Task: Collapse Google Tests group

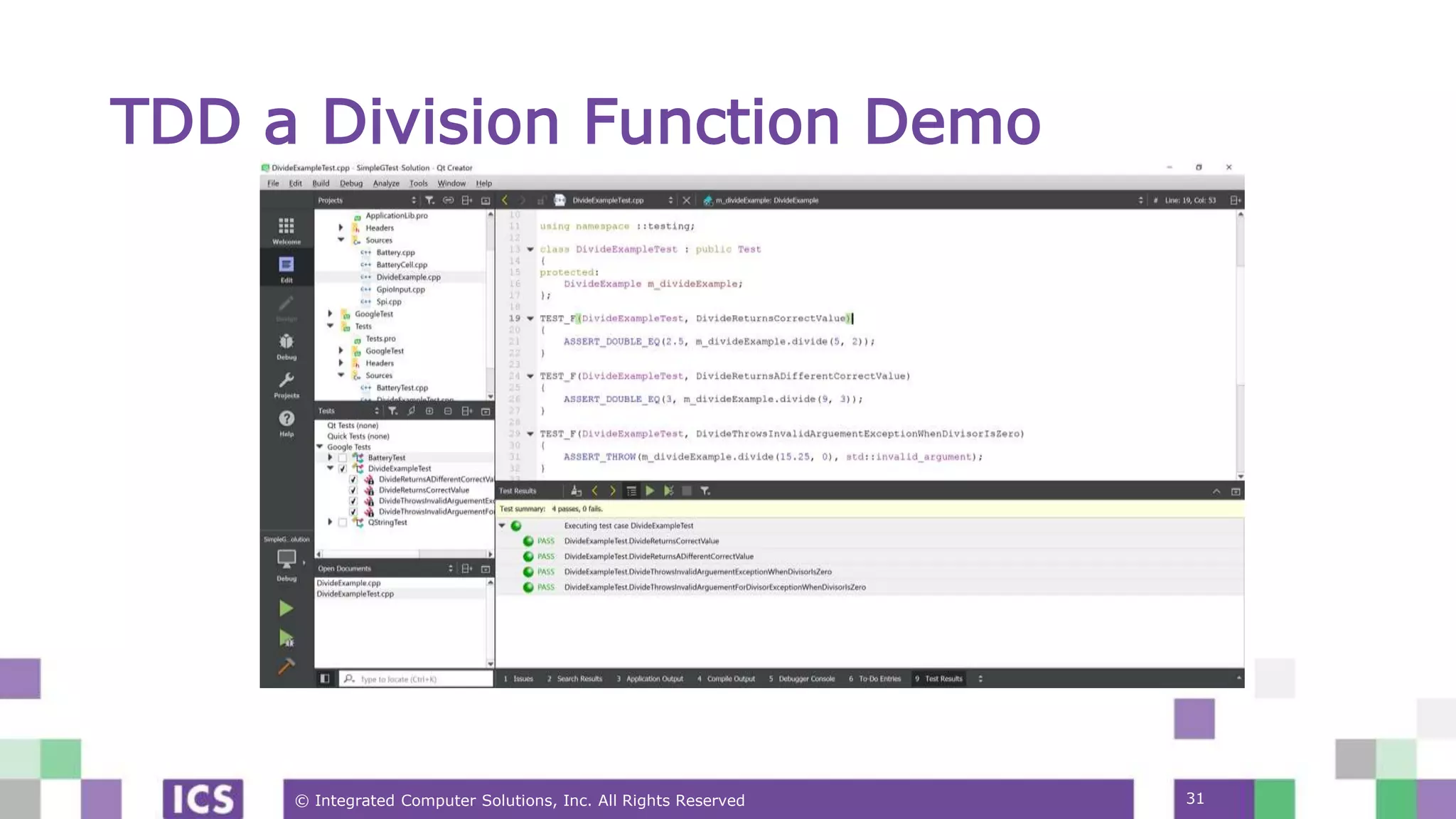Action: pyautogui.click(x=320, y=447)
